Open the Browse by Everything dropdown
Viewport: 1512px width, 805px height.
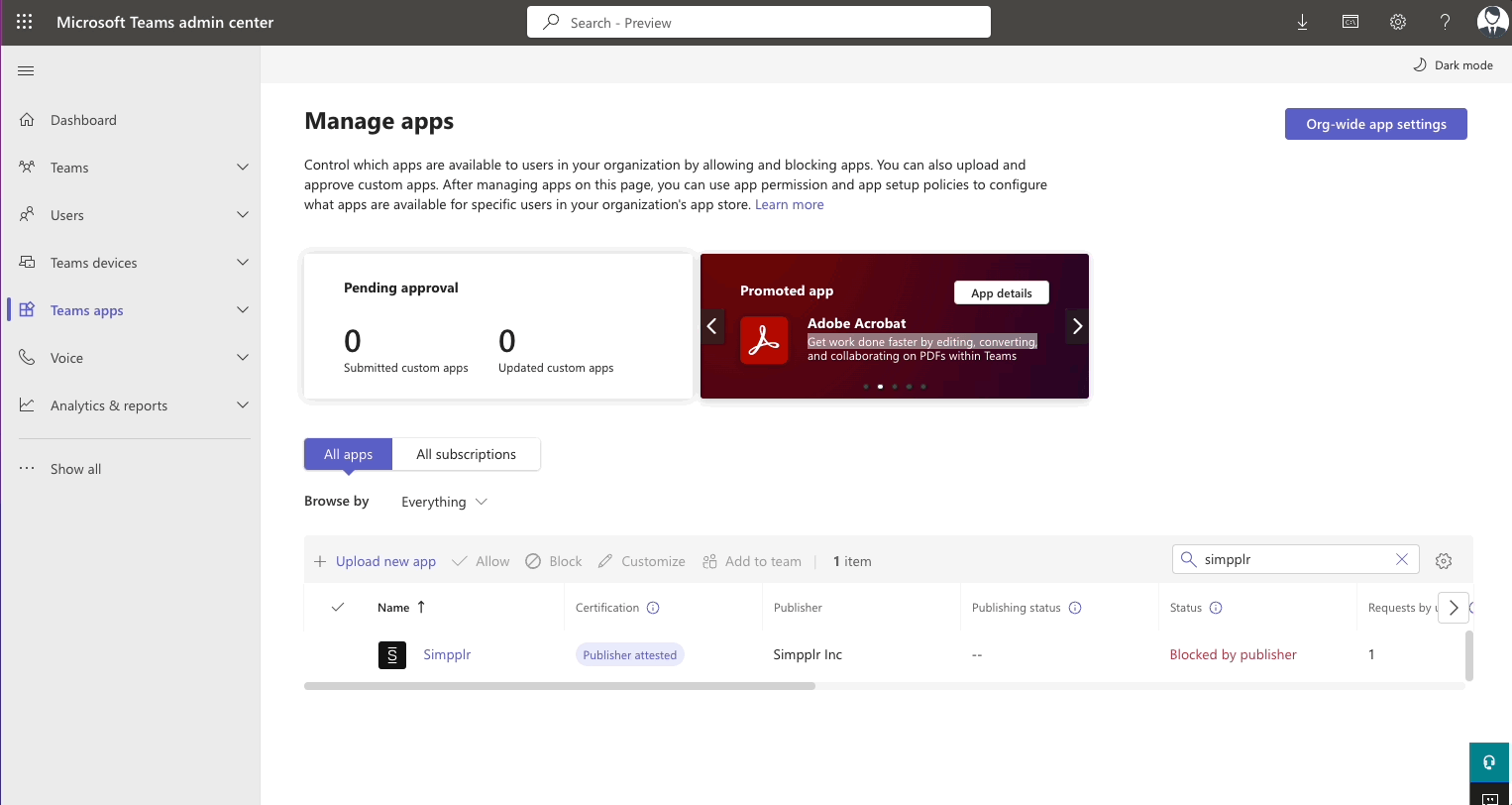coord(444,502)
